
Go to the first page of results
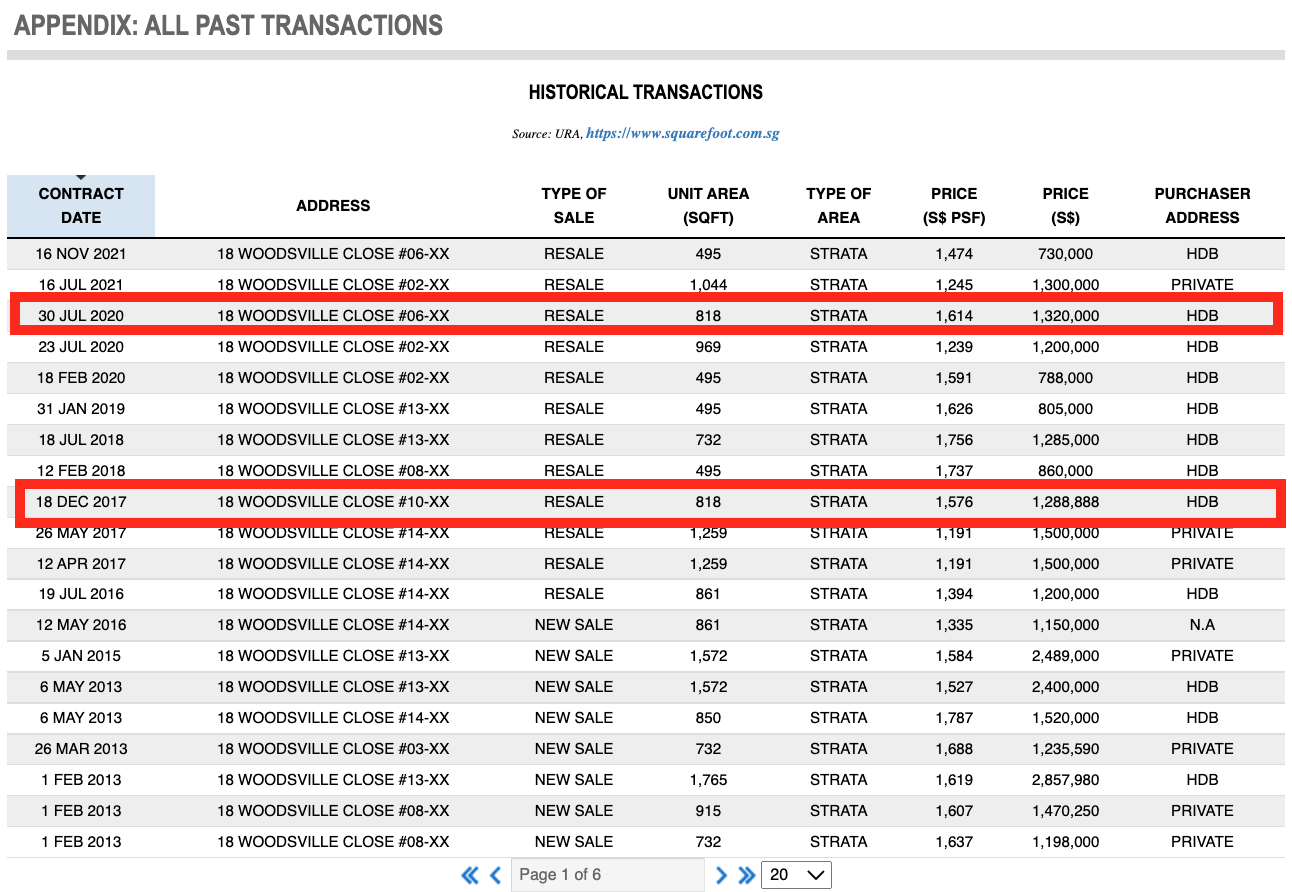(470, 875)
